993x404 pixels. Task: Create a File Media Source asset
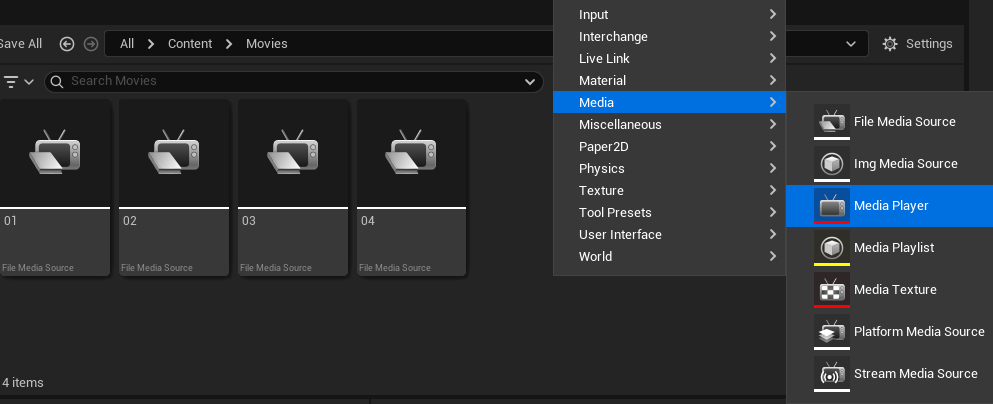[890, 121]
